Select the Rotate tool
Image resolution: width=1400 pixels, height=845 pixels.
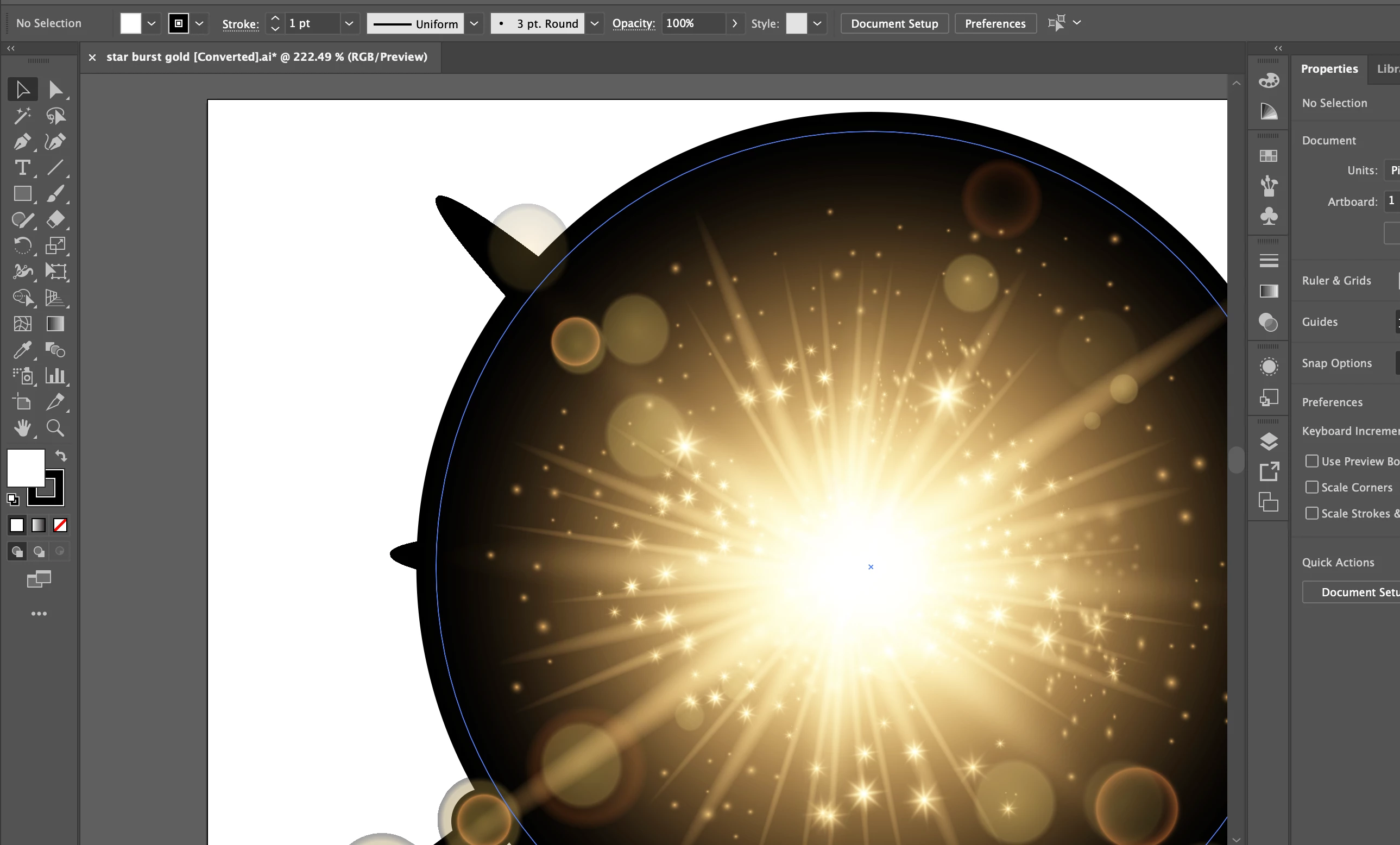coord(22,245)
